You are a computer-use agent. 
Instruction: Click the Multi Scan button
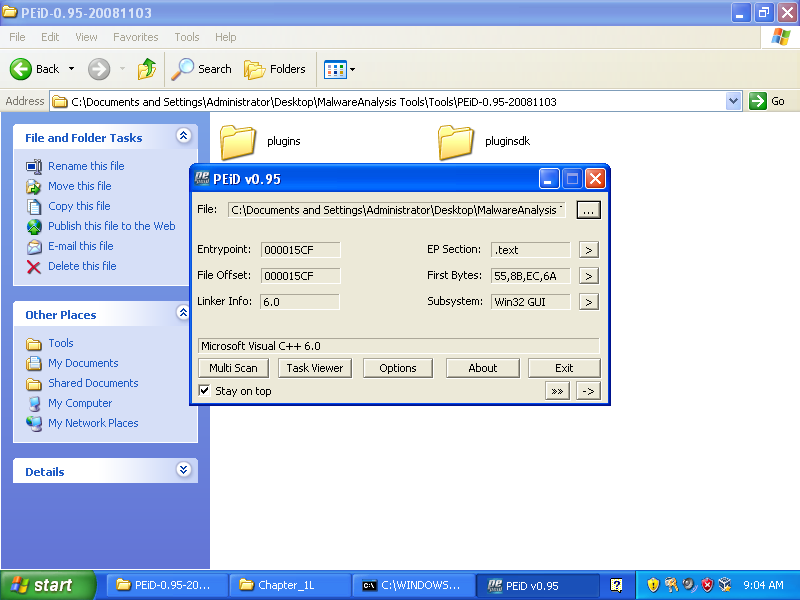point(233,368)
